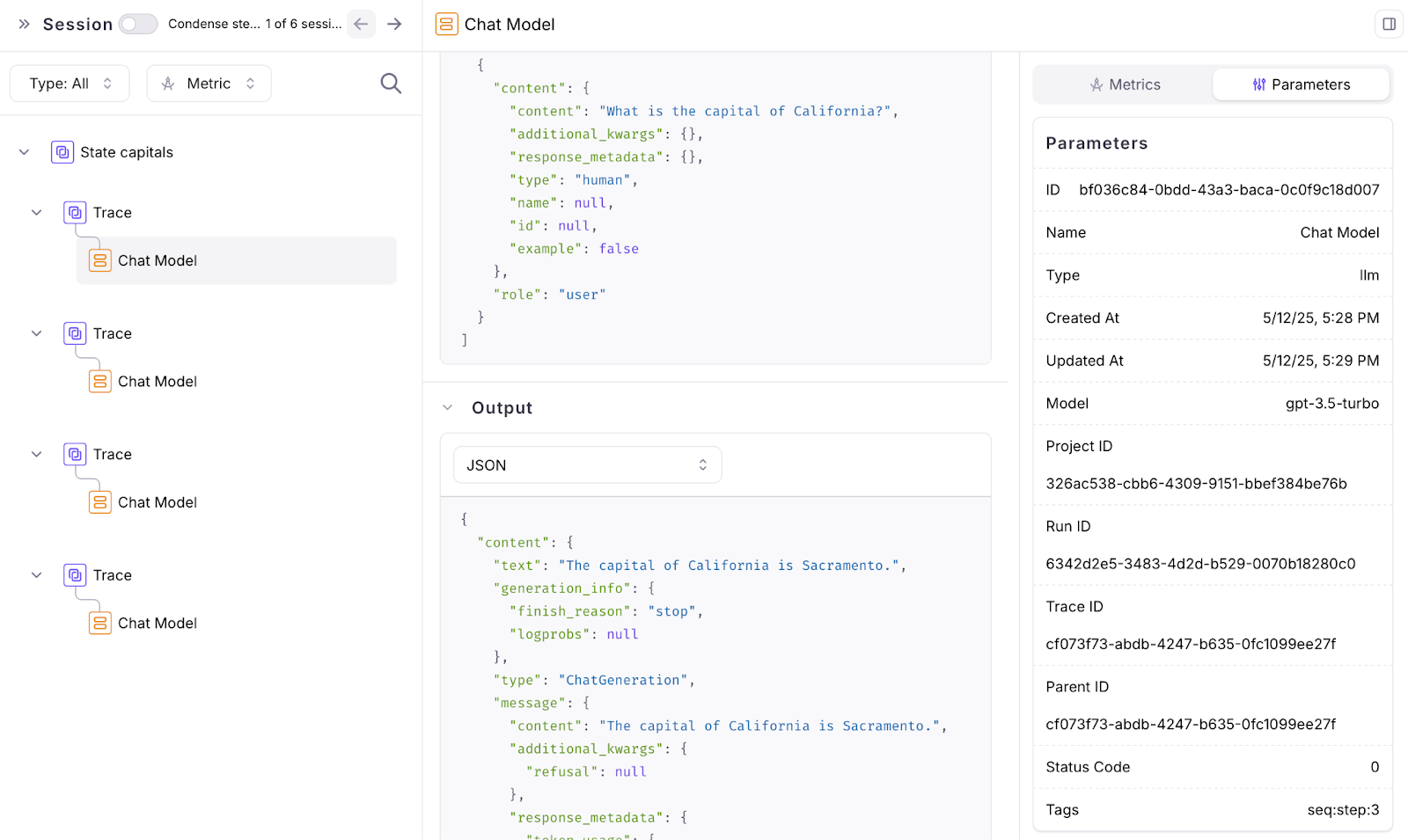Collapse the Output section
This screenshot has height=840, width=1408.
tap(448, 408)
